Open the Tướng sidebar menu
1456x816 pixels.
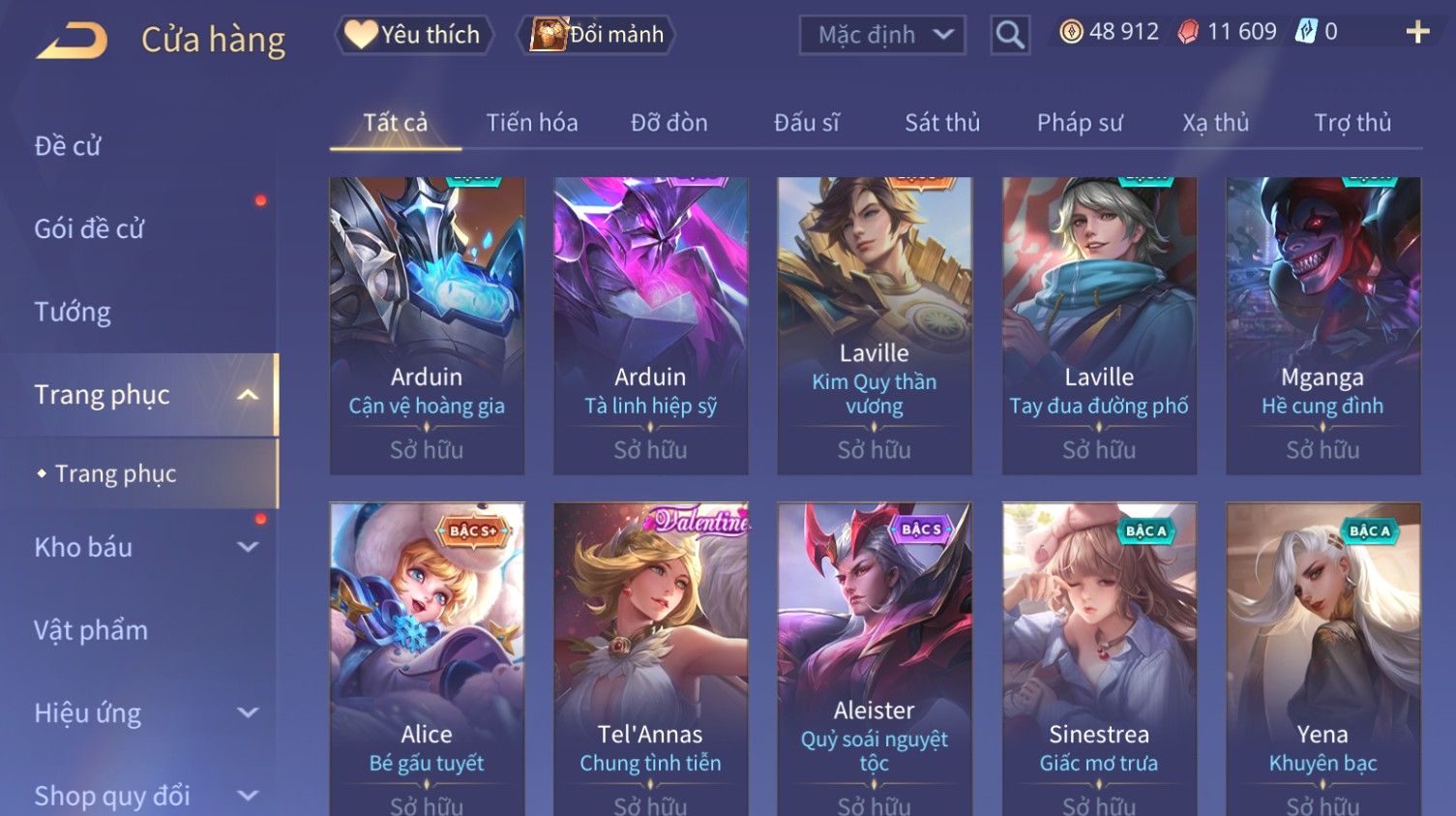(x=73, y=312)
